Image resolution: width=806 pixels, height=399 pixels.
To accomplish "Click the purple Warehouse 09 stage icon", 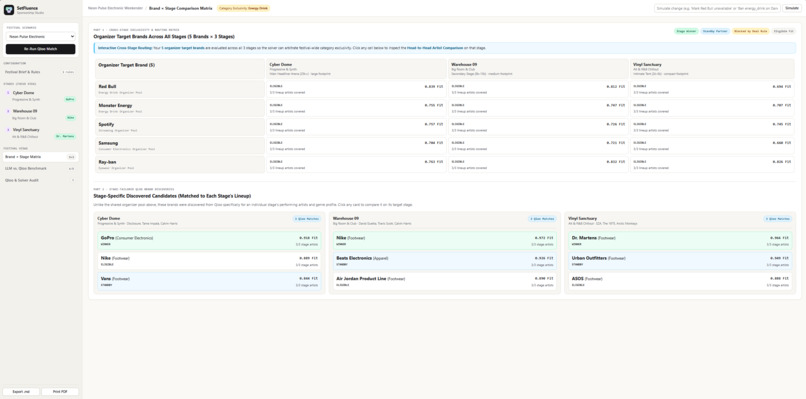I will (8, 111).
